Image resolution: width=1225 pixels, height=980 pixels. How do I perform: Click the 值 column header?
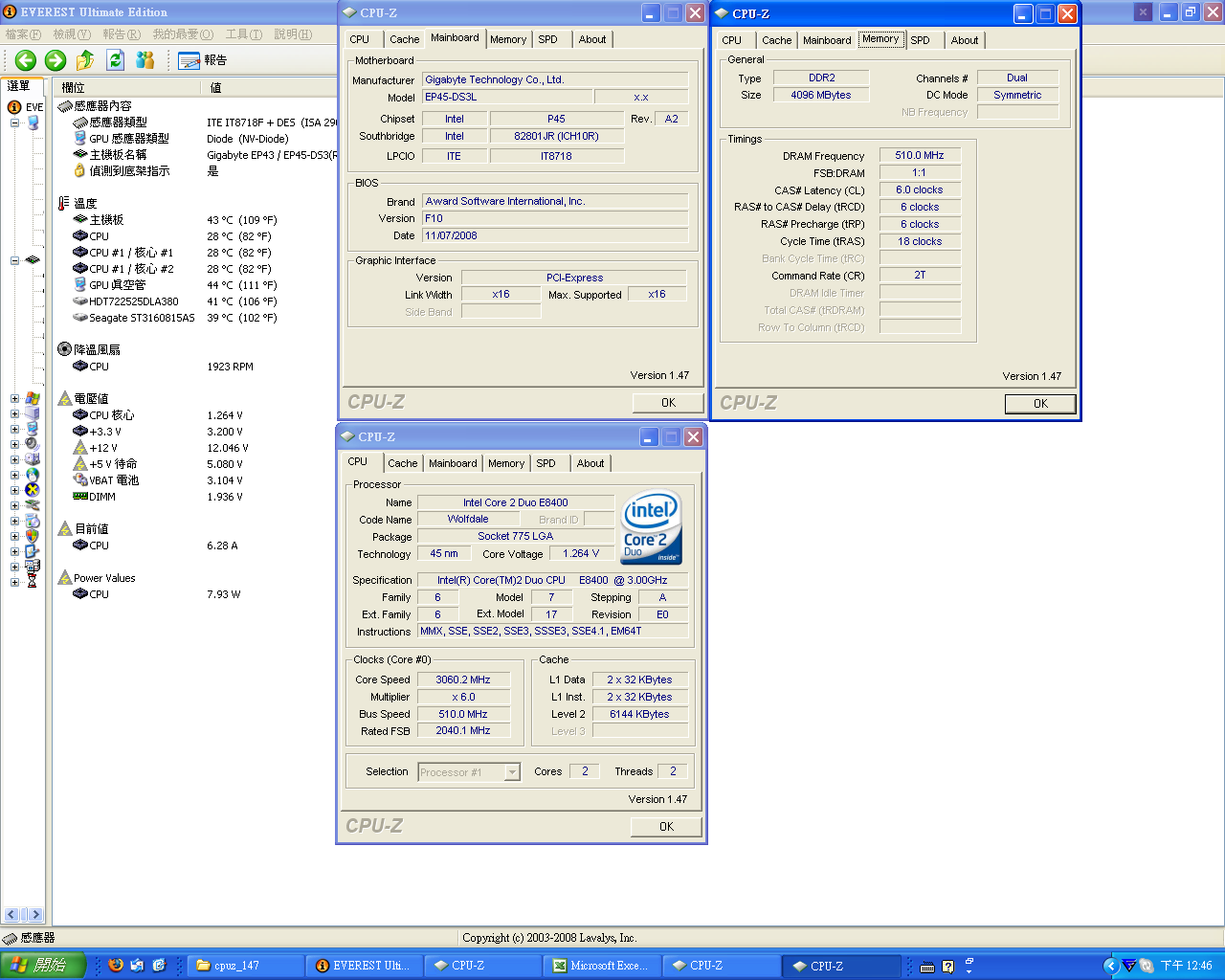click(x=269, y=87)
